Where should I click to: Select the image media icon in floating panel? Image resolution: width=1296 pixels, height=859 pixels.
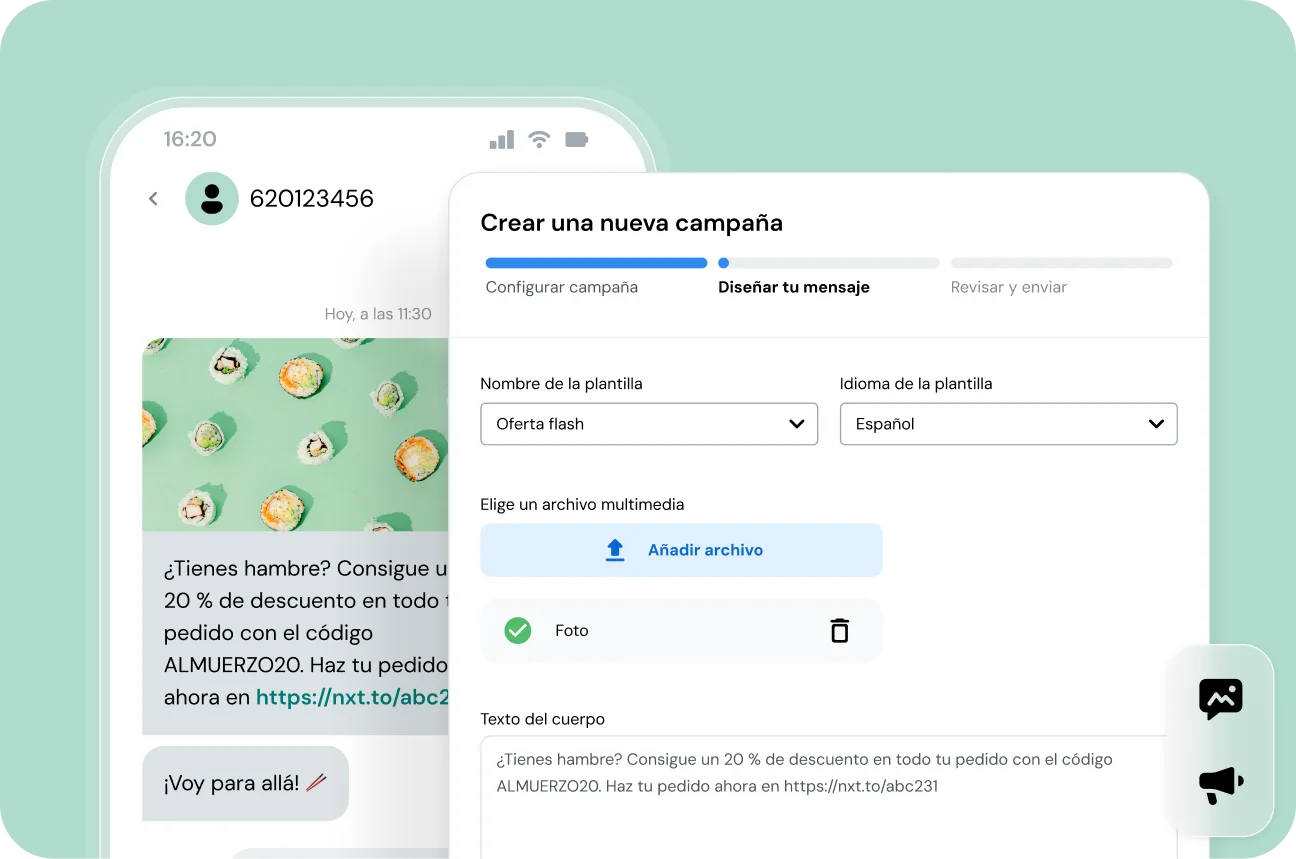coord(1220,699)
